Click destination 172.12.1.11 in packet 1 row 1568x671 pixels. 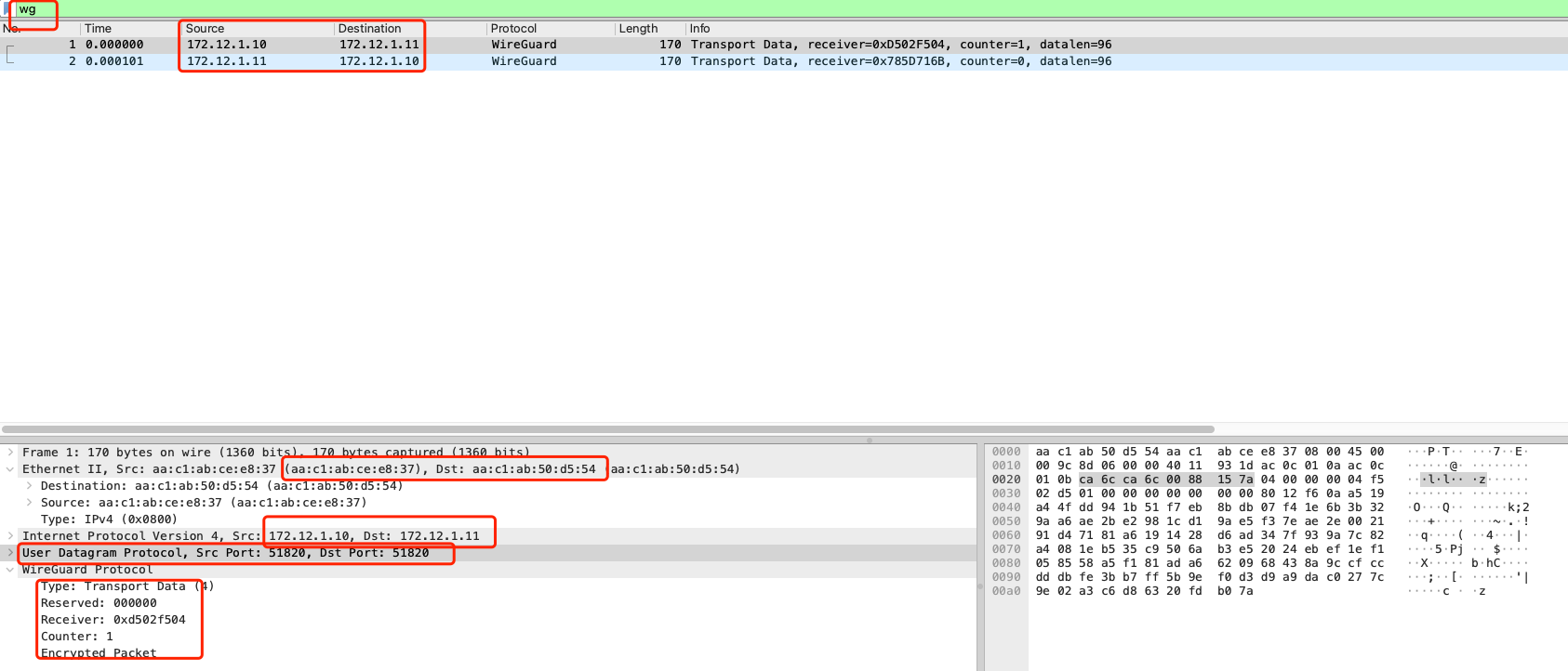tap(379, 45)
